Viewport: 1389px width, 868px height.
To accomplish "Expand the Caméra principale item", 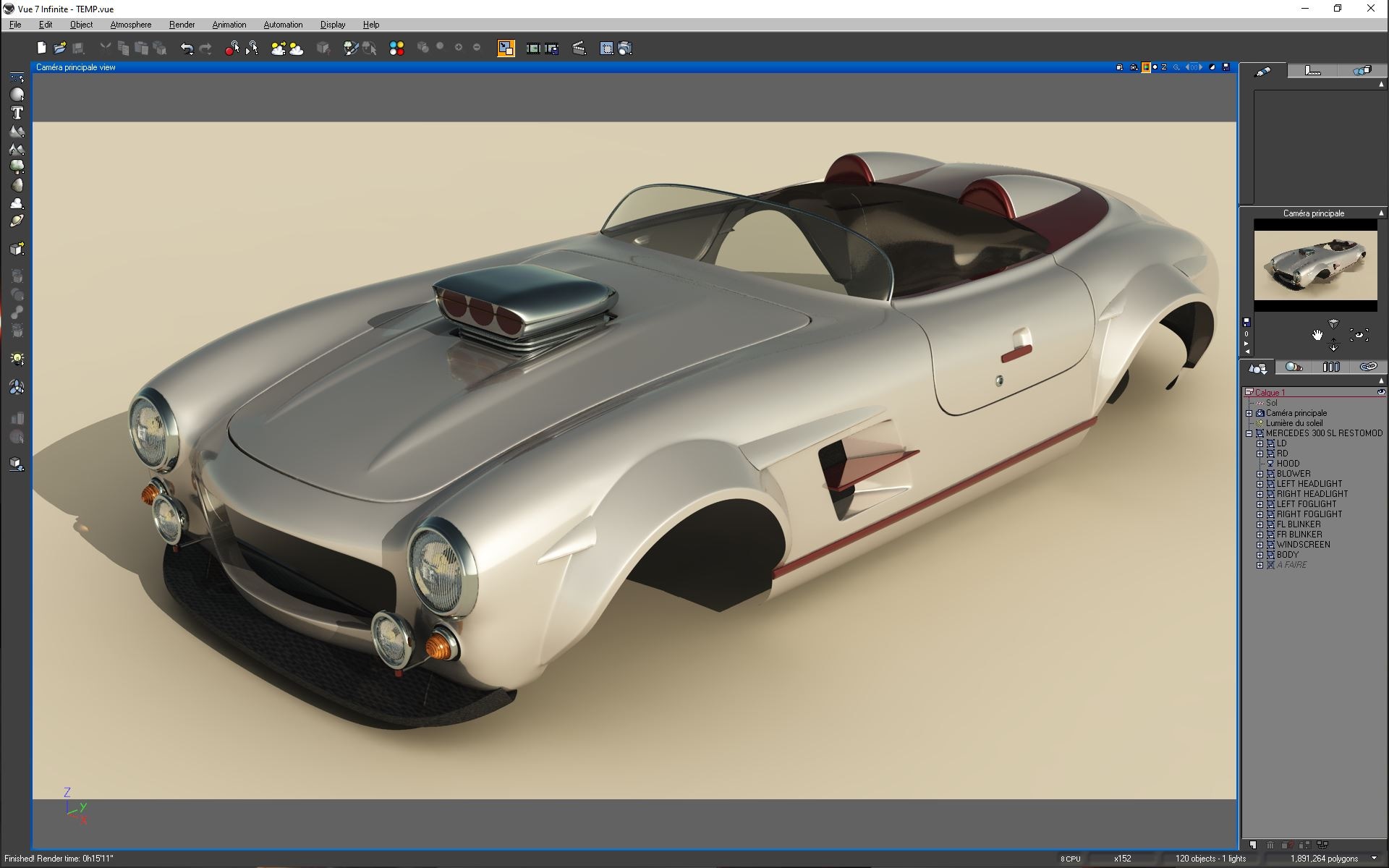I will 1249,413.
